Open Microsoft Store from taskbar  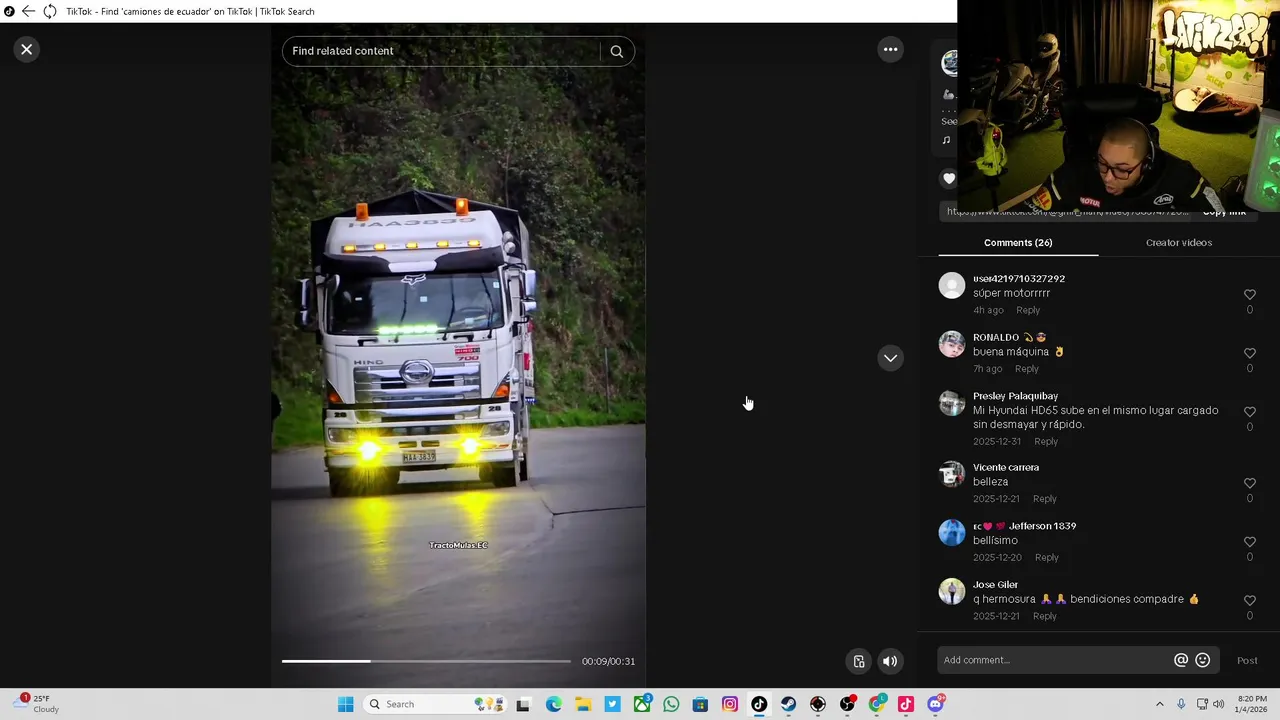click(x=700, y=704)
